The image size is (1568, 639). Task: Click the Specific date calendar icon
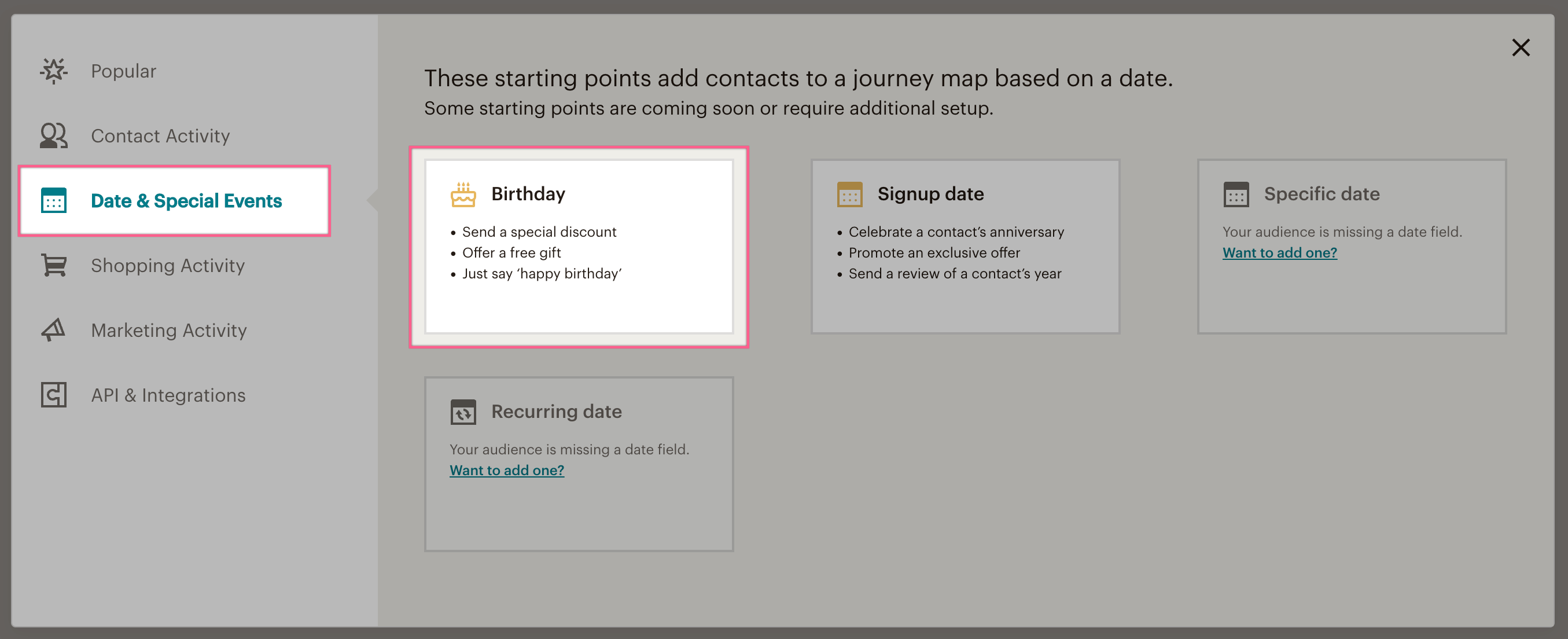point(1236,194)
